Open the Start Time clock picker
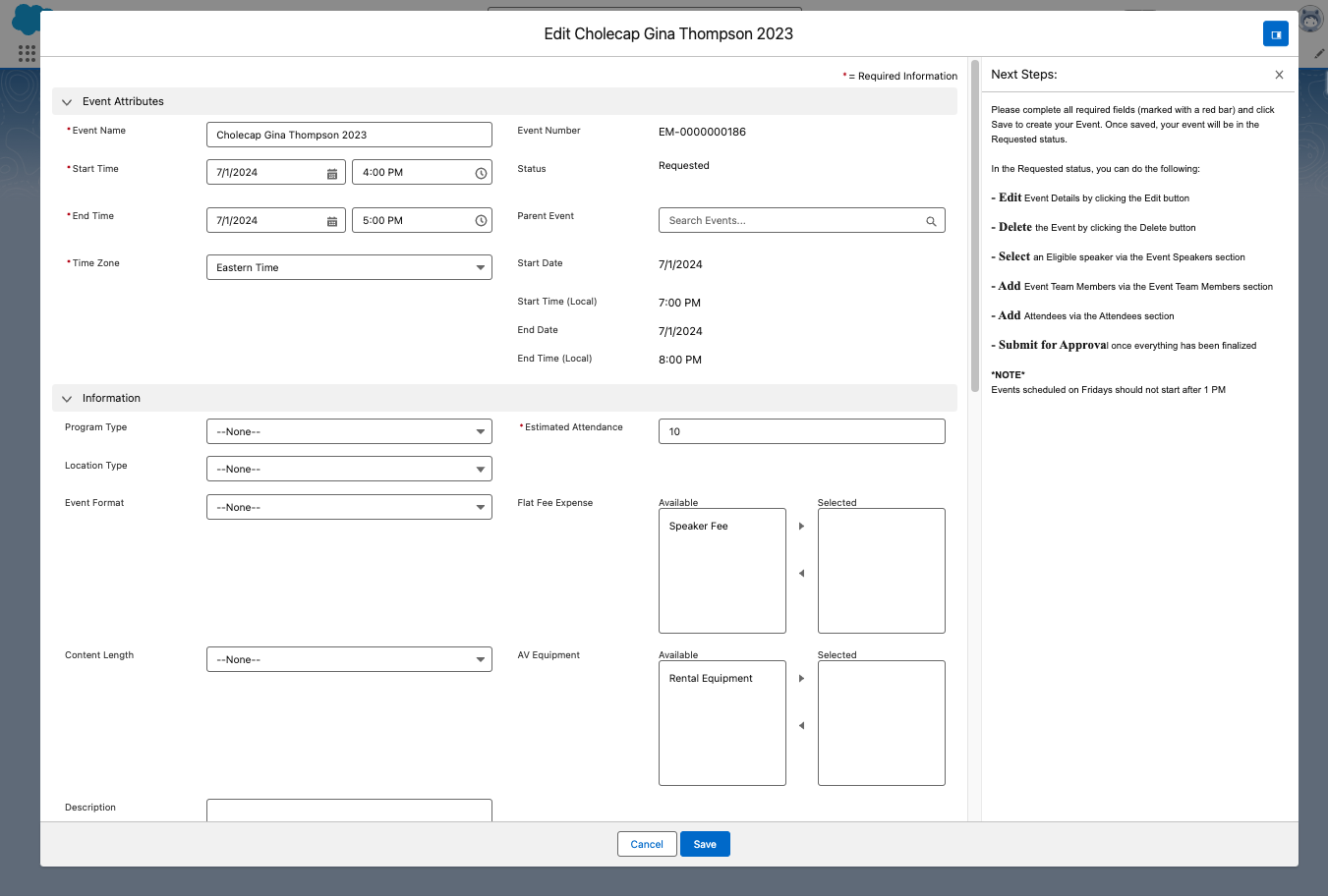 pos(481,173)
